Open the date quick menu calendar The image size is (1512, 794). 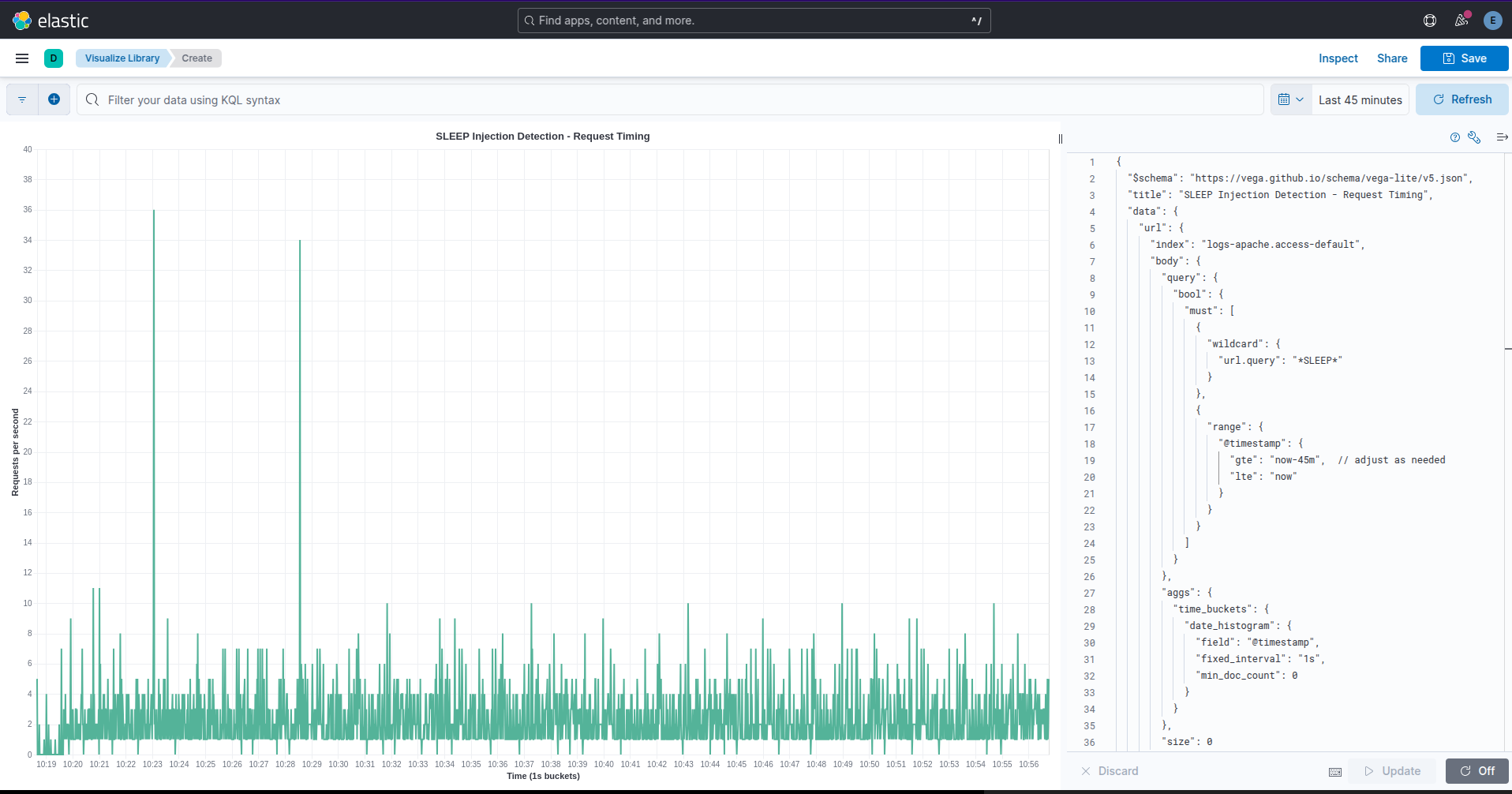coord(1290,99)
